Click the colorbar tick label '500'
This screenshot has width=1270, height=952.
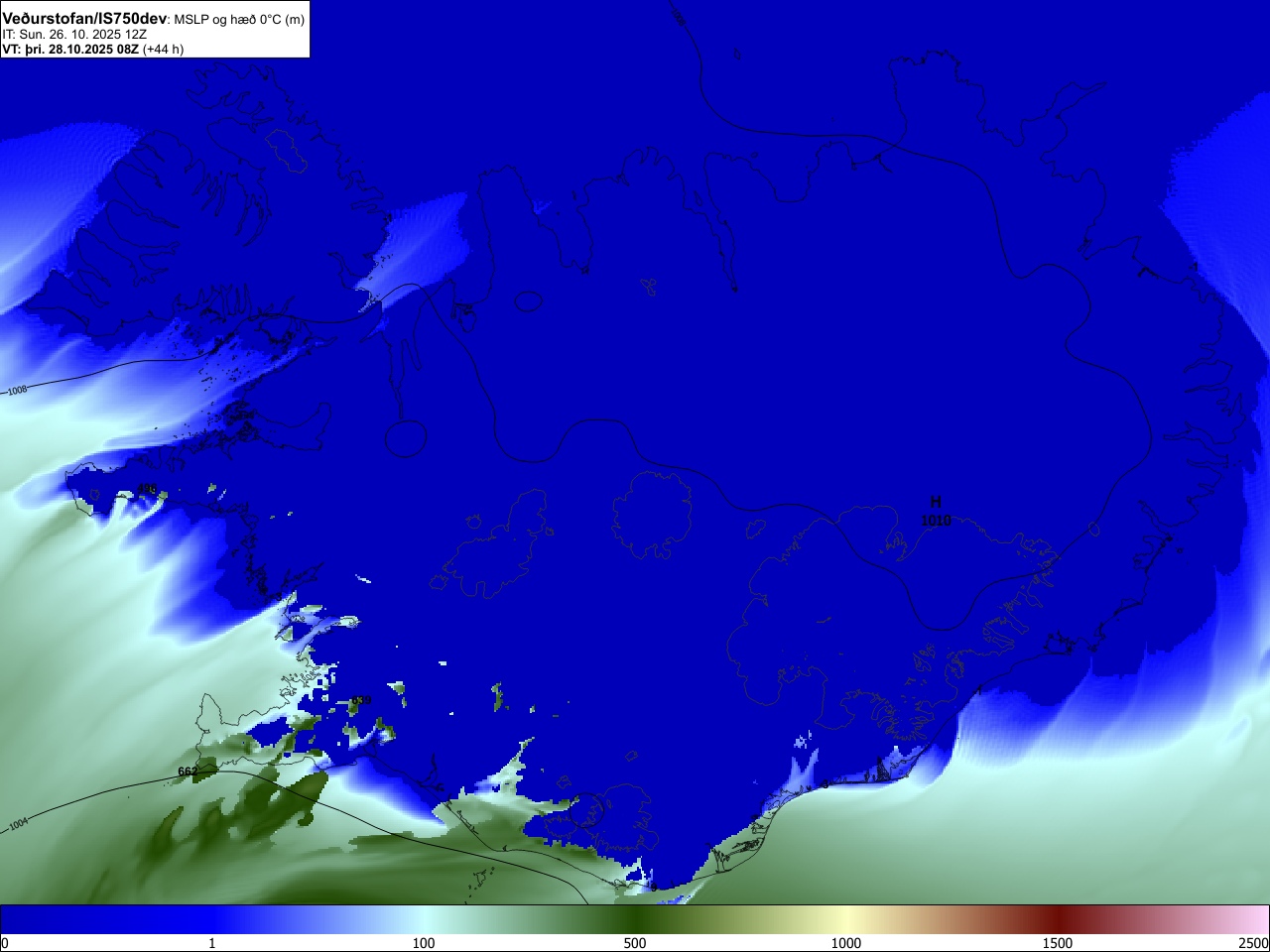click(635, 943)
